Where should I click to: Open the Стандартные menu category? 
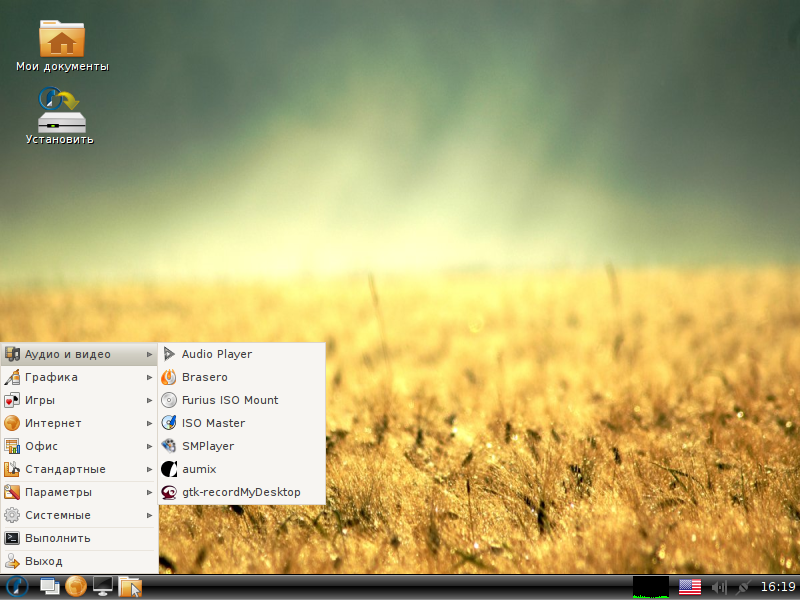pyautogui.click(x=79, y=469)
